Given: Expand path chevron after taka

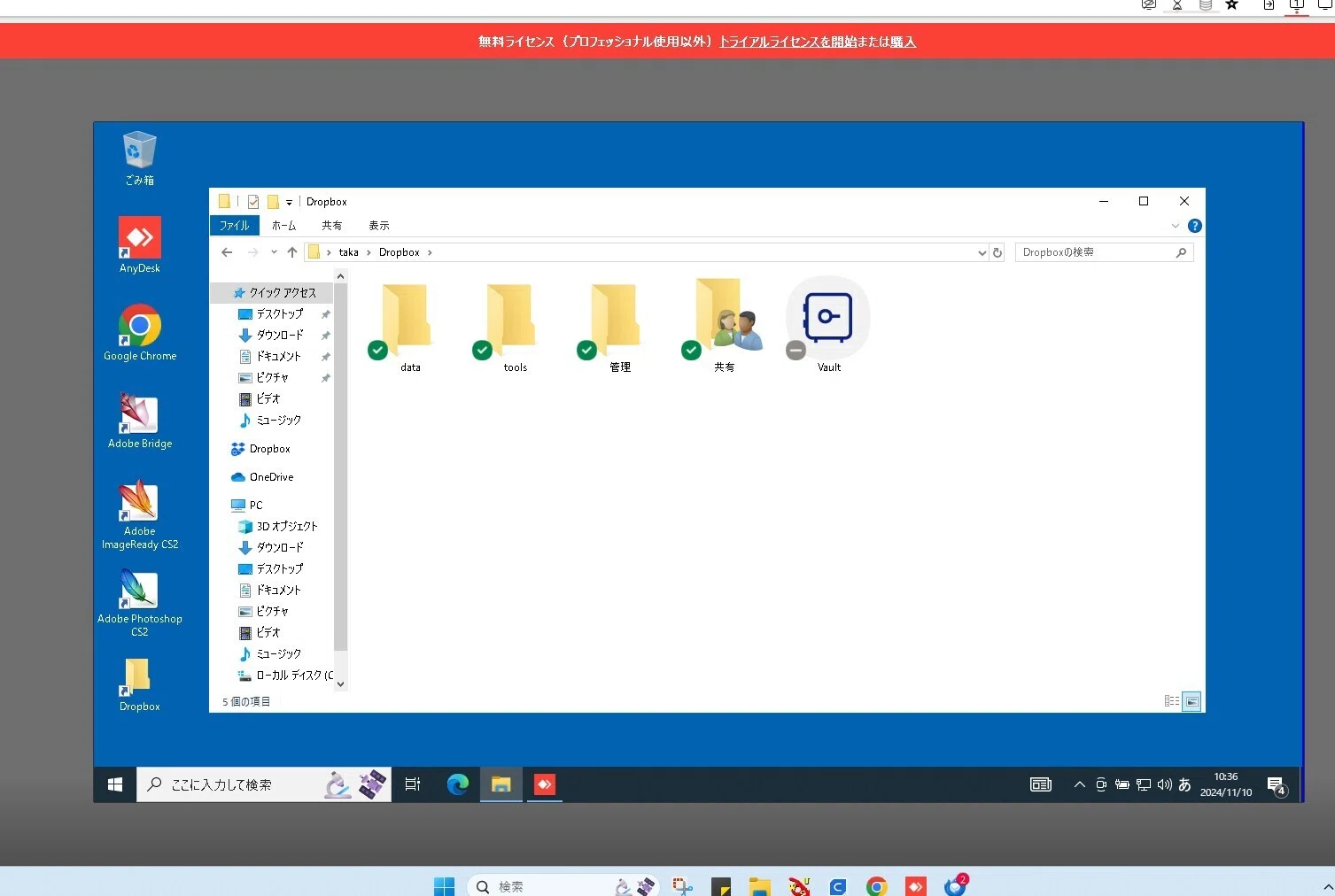Looking at the screenshot, I should coord(369,252).
